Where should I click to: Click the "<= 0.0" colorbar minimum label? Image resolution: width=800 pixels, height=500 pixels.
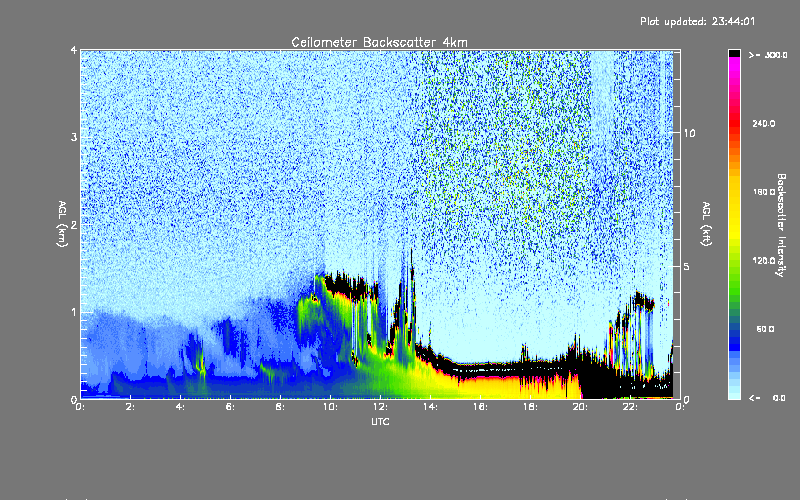click(x=768, y=398)
